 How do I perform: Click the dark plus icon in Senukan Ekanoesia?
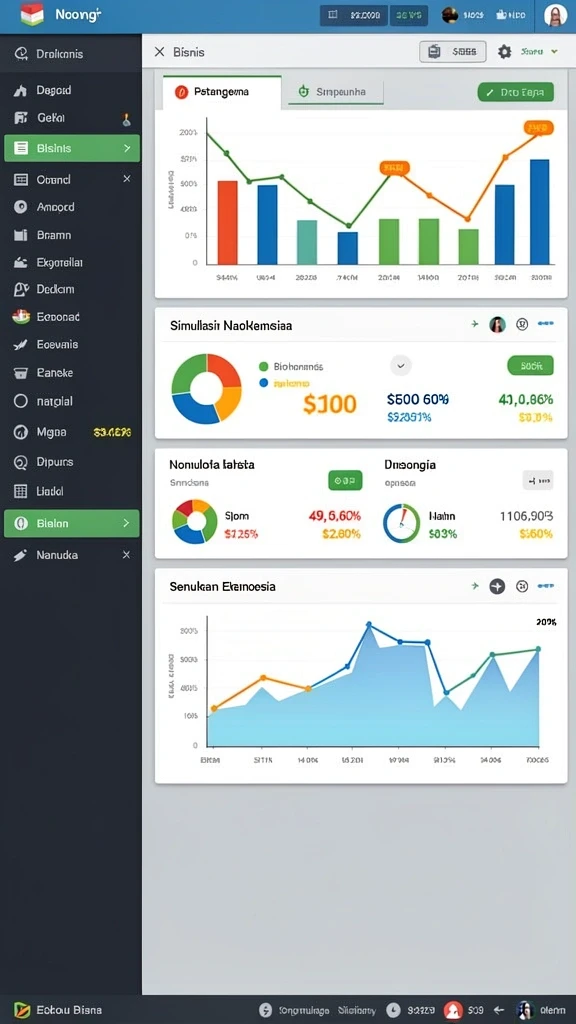pos(497,586)
